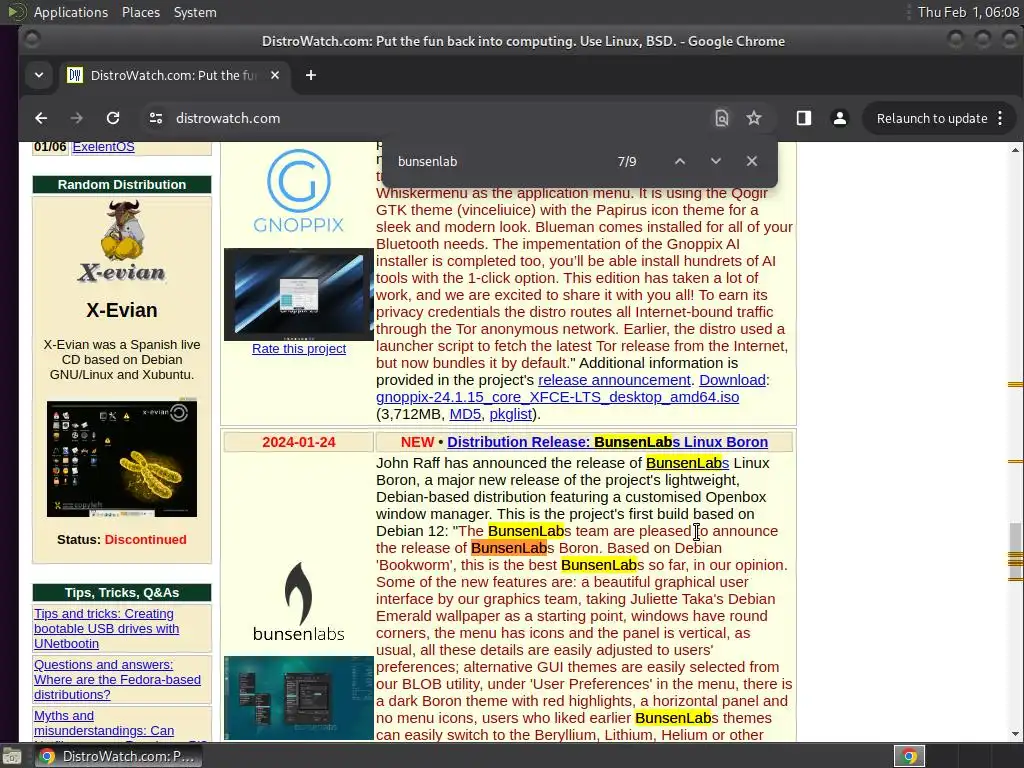1024x768 pixels.
Task: Click the bunsenlabs flame logo
Action: [298, 601]
